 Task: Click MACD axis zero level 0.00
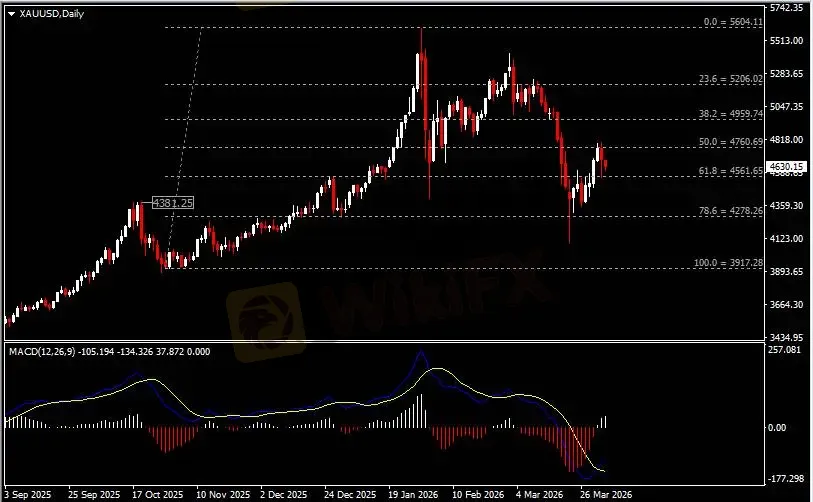pyautogui.click(x=777, y=427)
